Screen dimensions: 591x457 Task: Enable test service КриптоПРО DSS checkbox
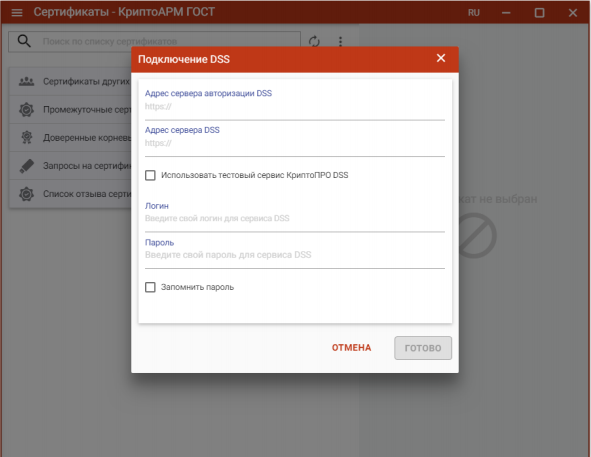point(150,175)
